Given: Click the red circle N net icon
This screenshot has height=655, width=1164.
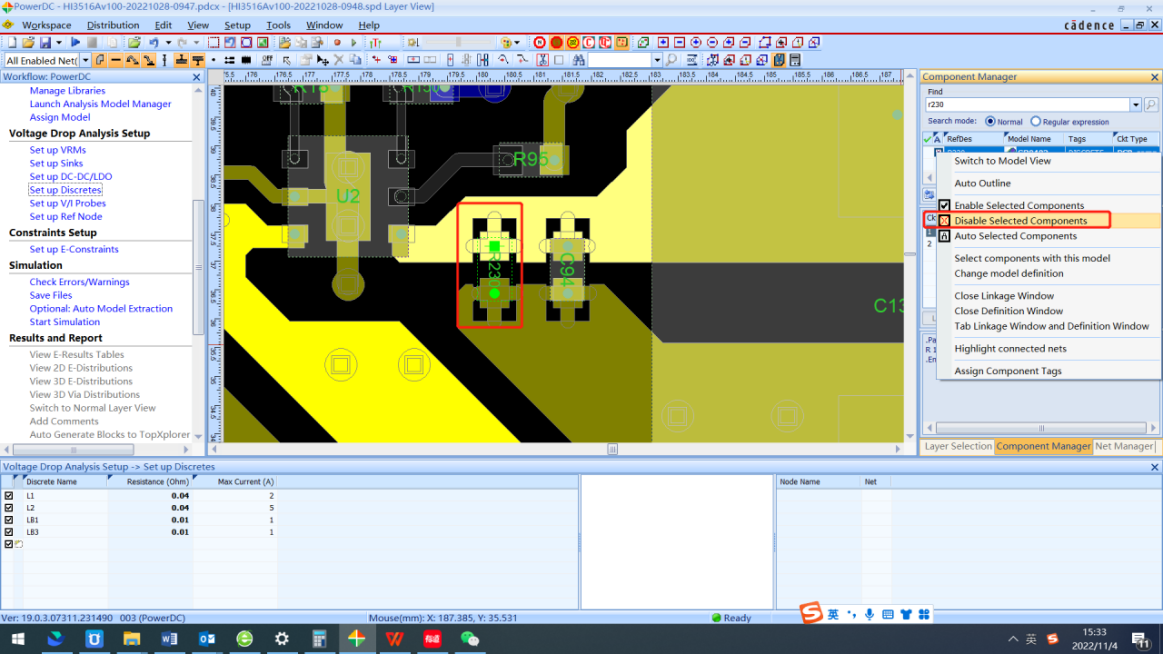Looking at the screenshot, I should point(540,42).
